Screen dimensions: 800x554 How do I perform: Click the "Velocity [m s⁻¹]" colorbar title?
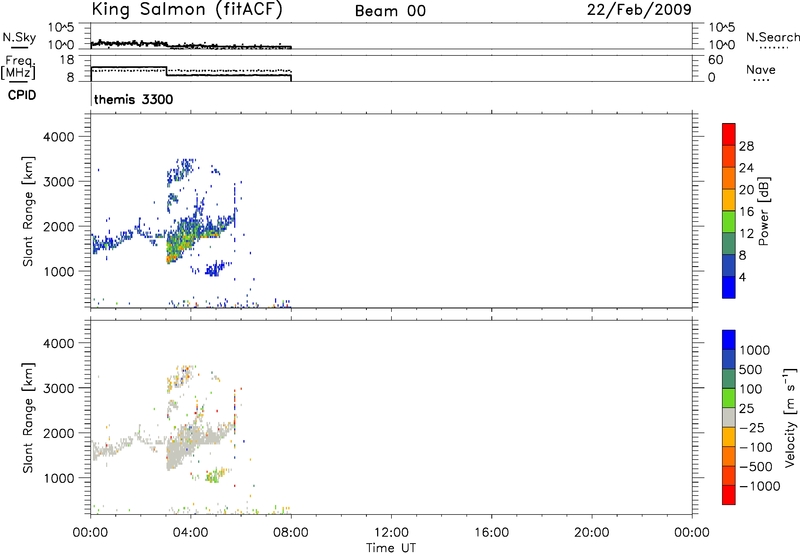(790, 417)
